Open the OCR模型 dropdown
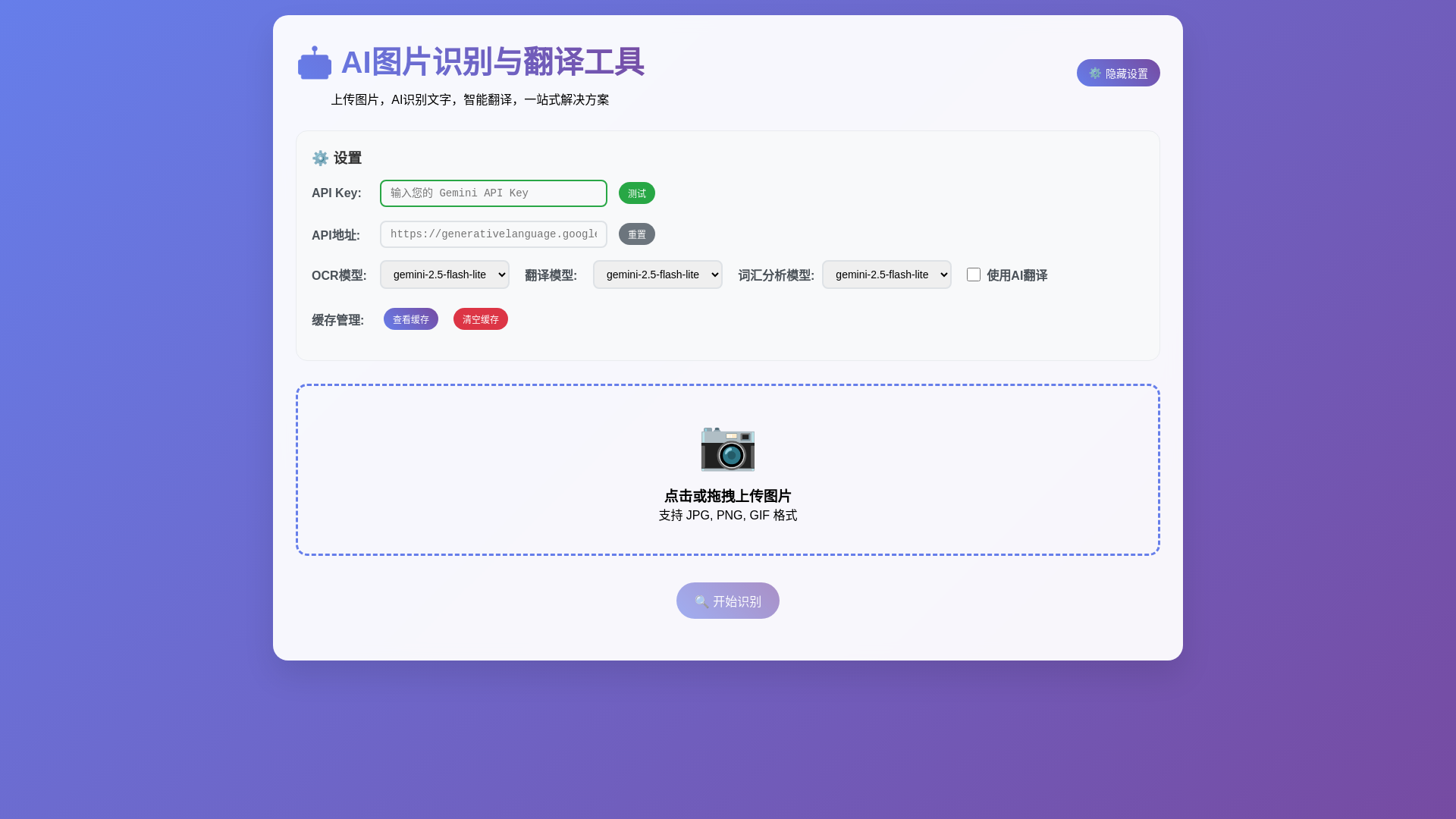 click(x=444, y=275)
